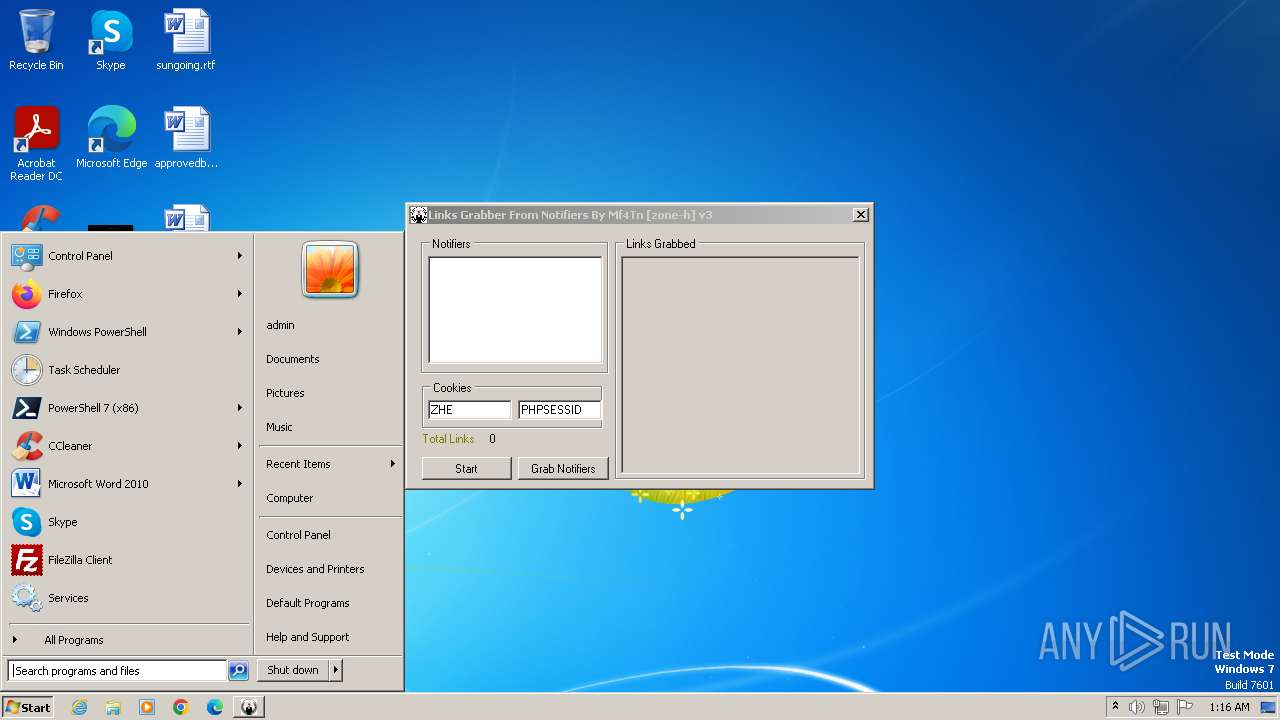
Task: Click the Skype icon in Start menu
Action: pyautogui.click(x=27, y=522)
